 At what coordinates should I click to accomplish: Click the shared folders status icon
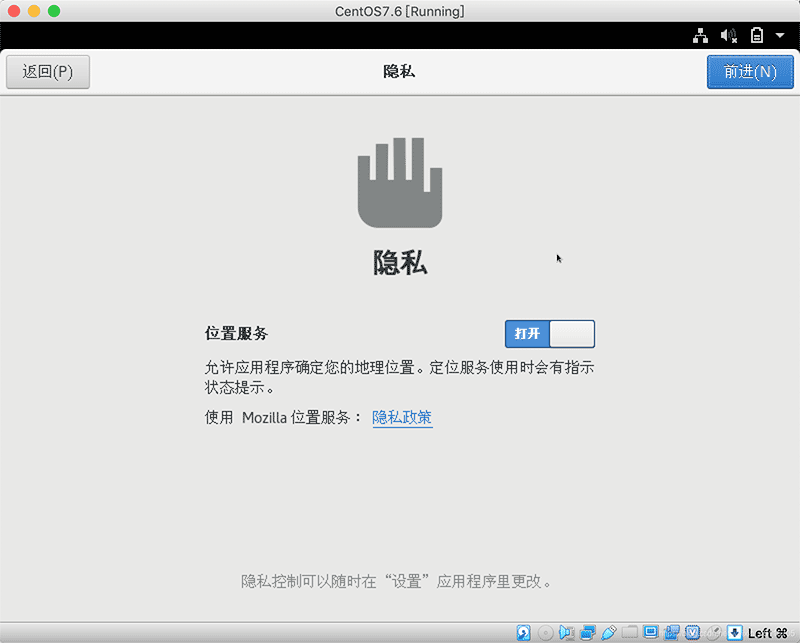(x=631, y=632)
